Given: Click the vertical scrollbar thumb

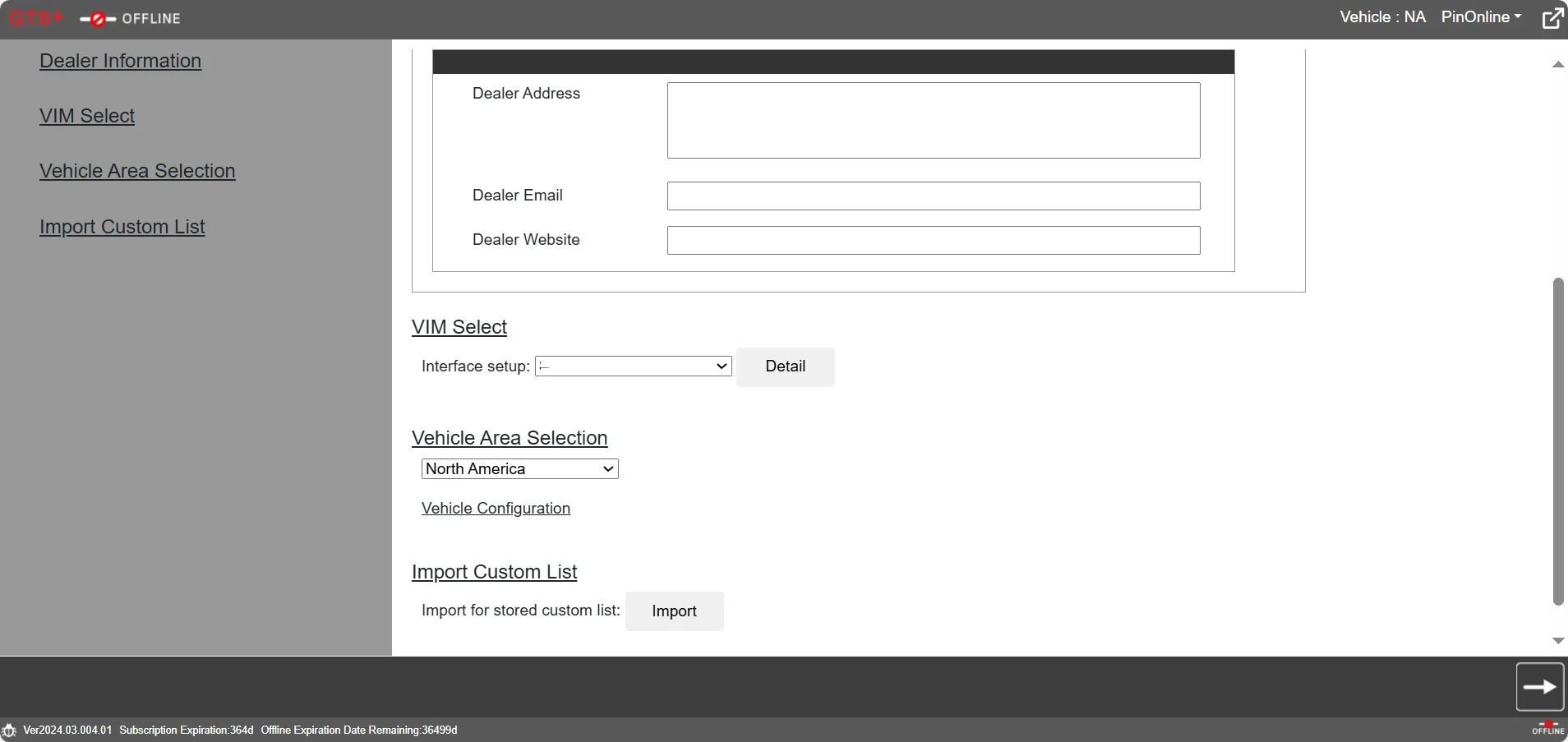Looking at the screenshot, I should (1558, 442).
